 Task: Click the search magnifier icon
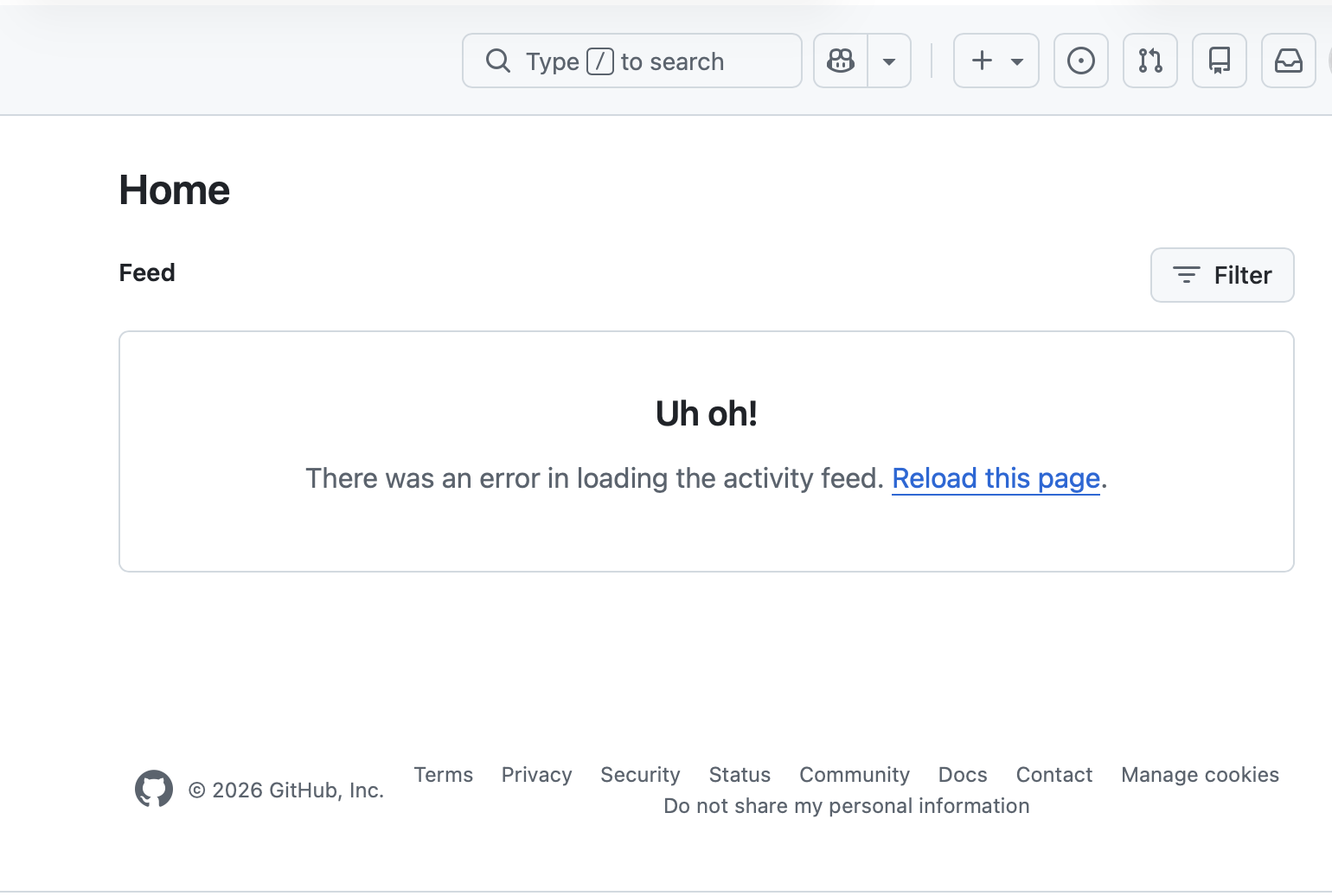click(498, 61)
